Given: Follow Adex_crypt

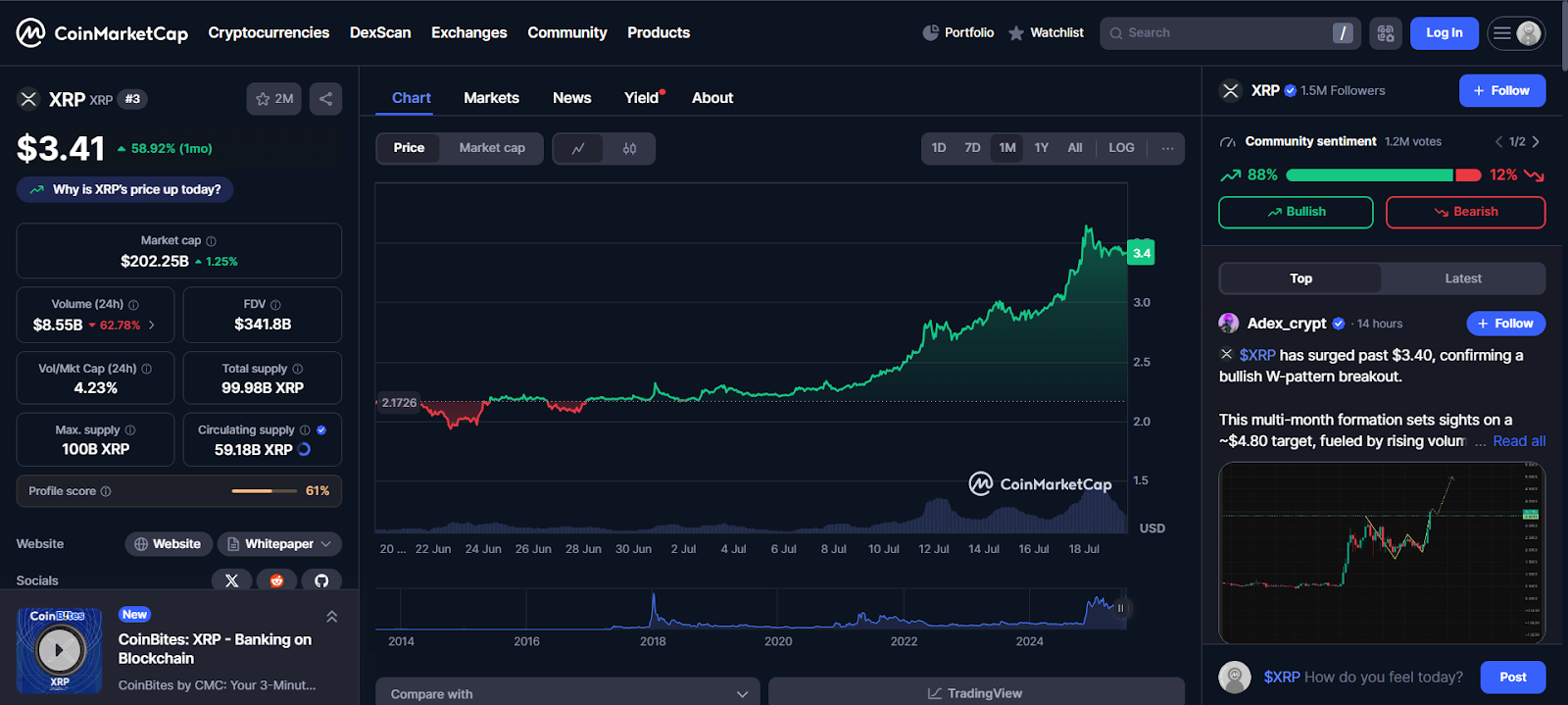Looking at the screenshot, I should [1505, 324].
